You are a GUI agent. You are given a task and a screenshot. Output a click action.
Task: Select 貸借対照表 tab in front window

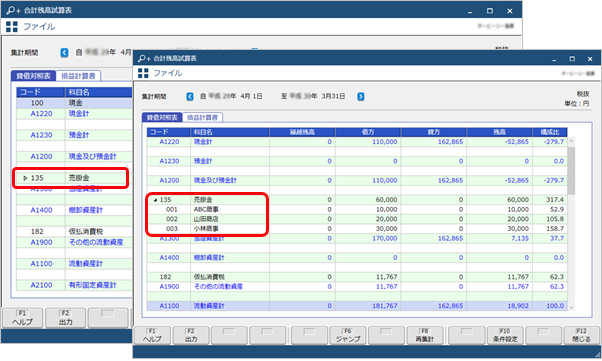(x=162, y=118)
